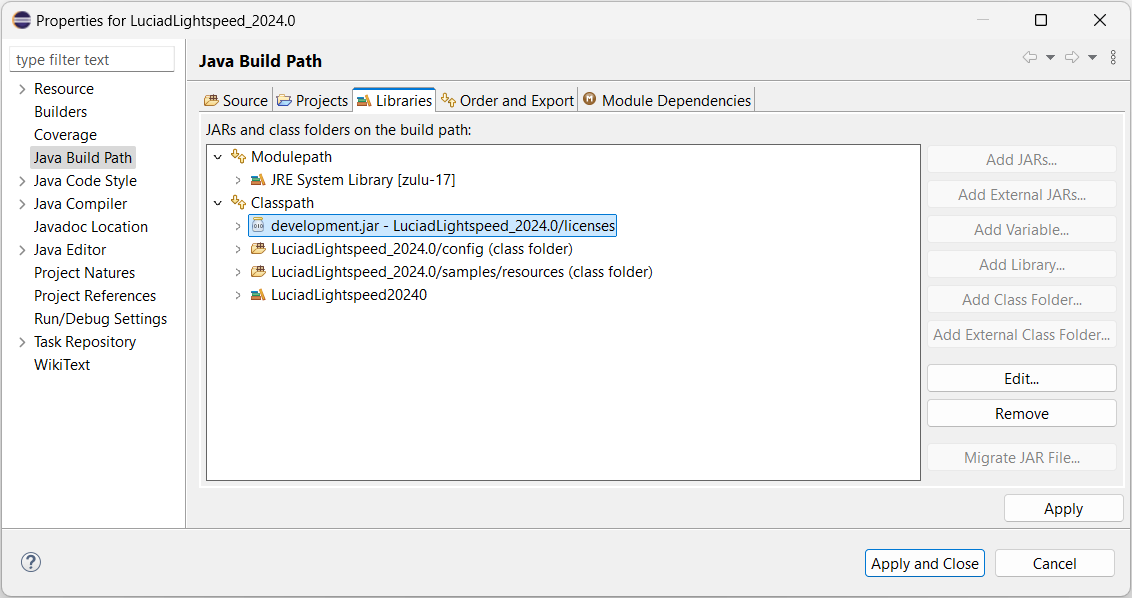Maximize the Properties window
Viewport: 1132px width, 598px height.
[1041, 20]
